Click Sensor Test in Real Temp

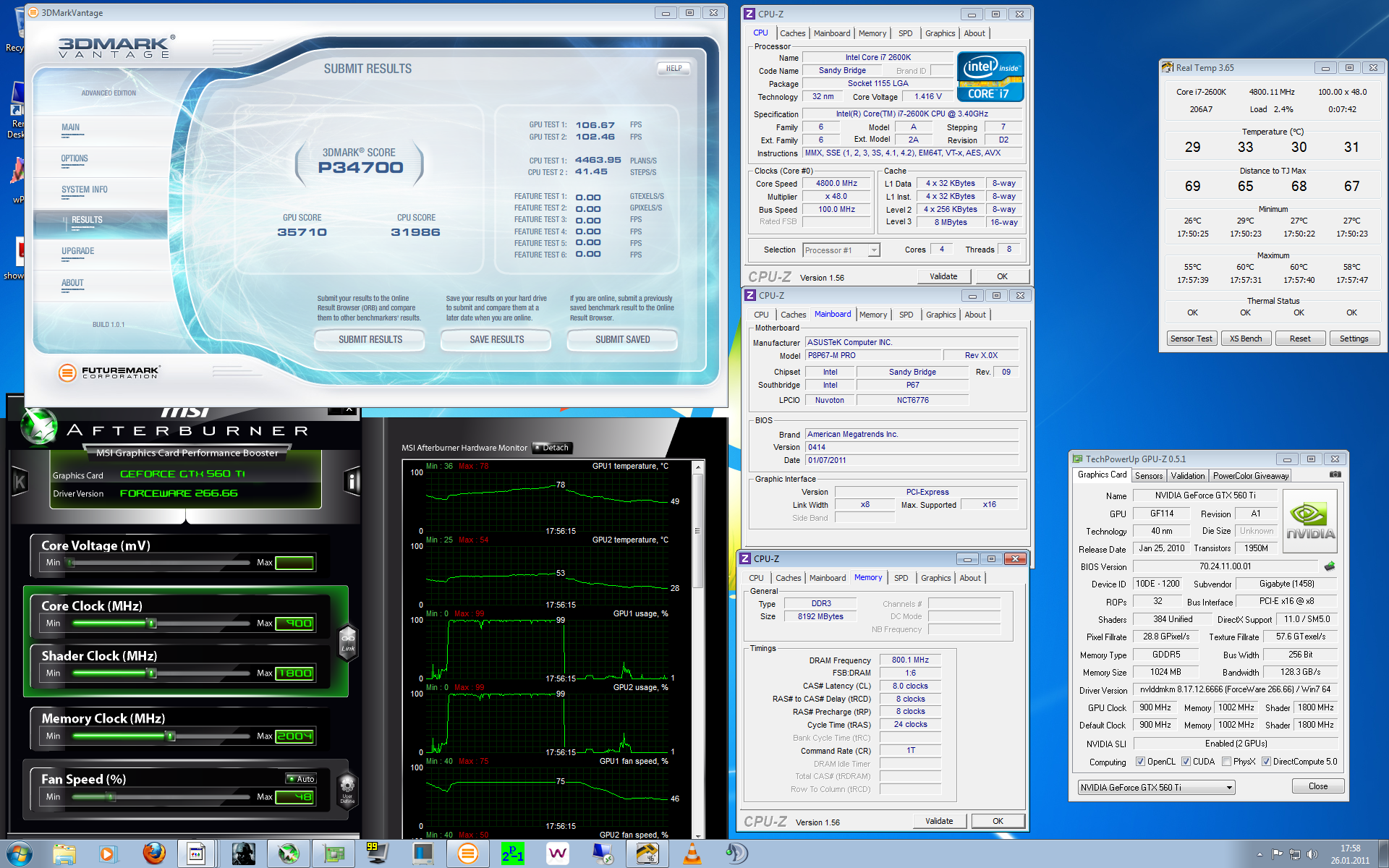click(x=1191, y=339)
